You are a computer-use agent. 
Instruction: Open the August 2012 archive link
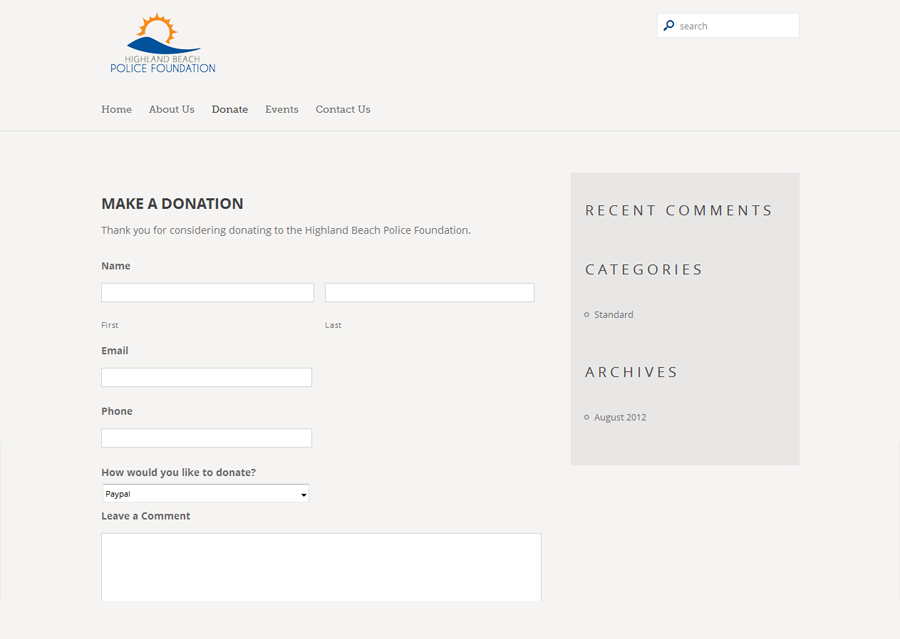620,418
